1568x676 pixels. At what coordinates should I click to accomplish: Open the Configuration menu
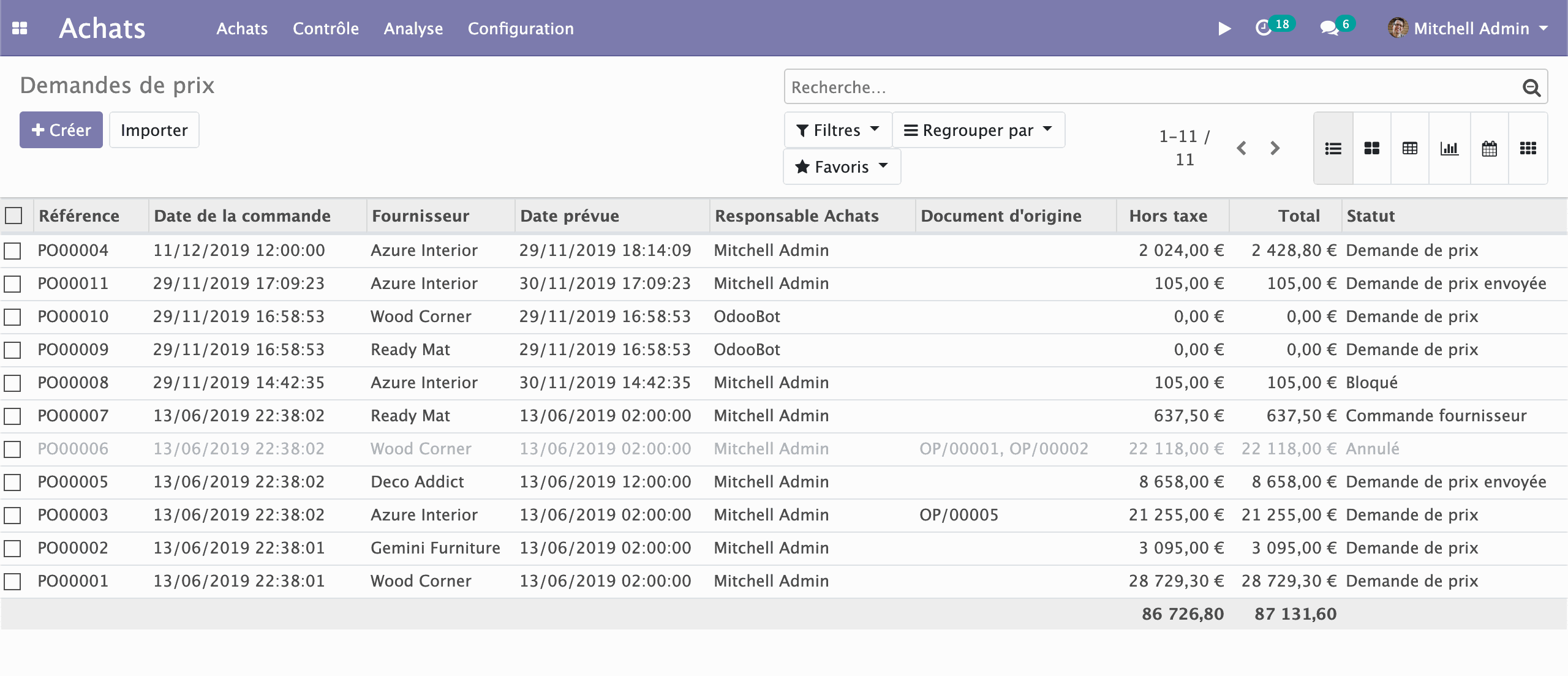tap(521, 28)
